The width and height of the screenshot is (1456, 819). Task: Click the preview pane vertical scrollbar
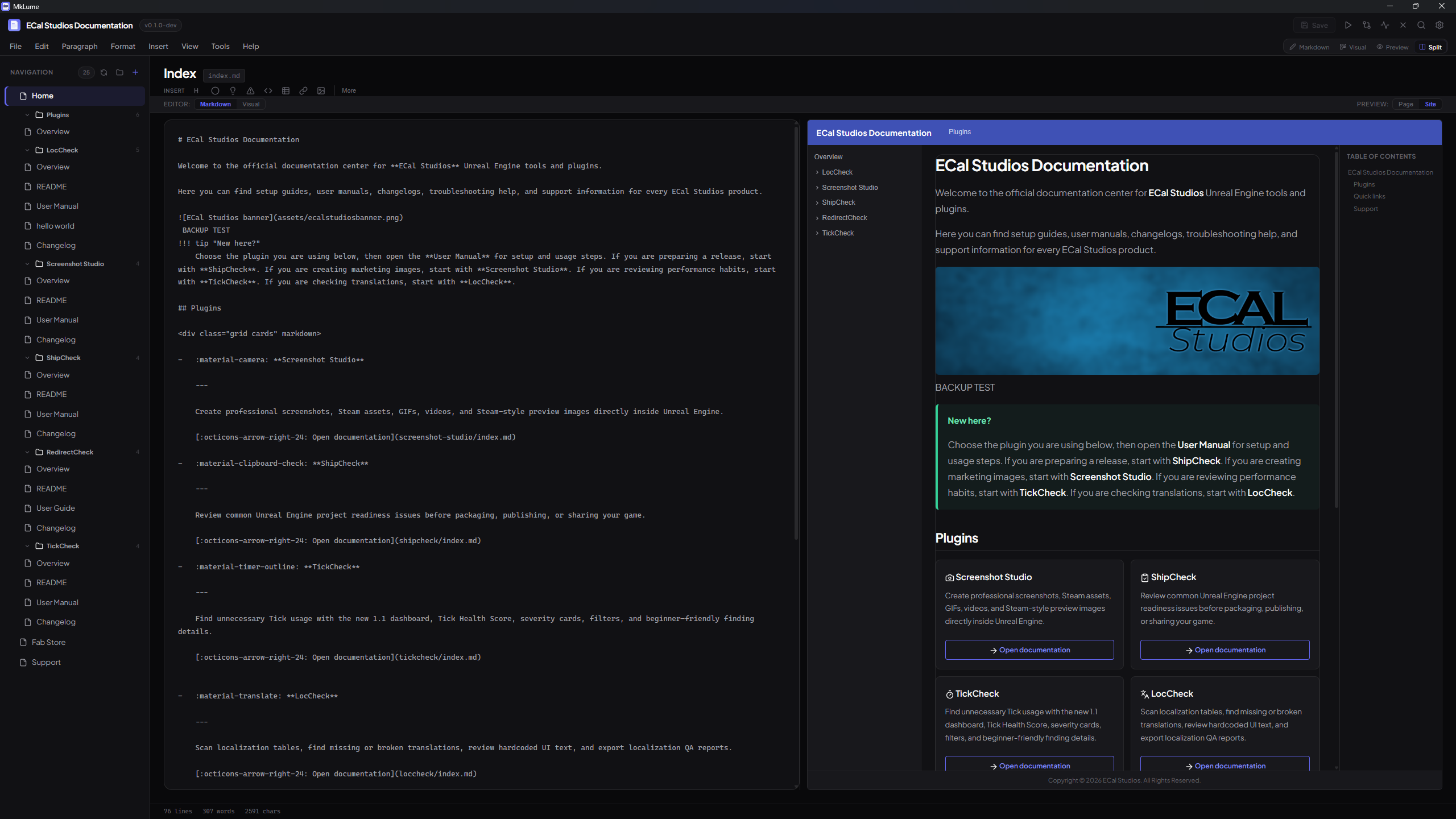point(1337,330)
